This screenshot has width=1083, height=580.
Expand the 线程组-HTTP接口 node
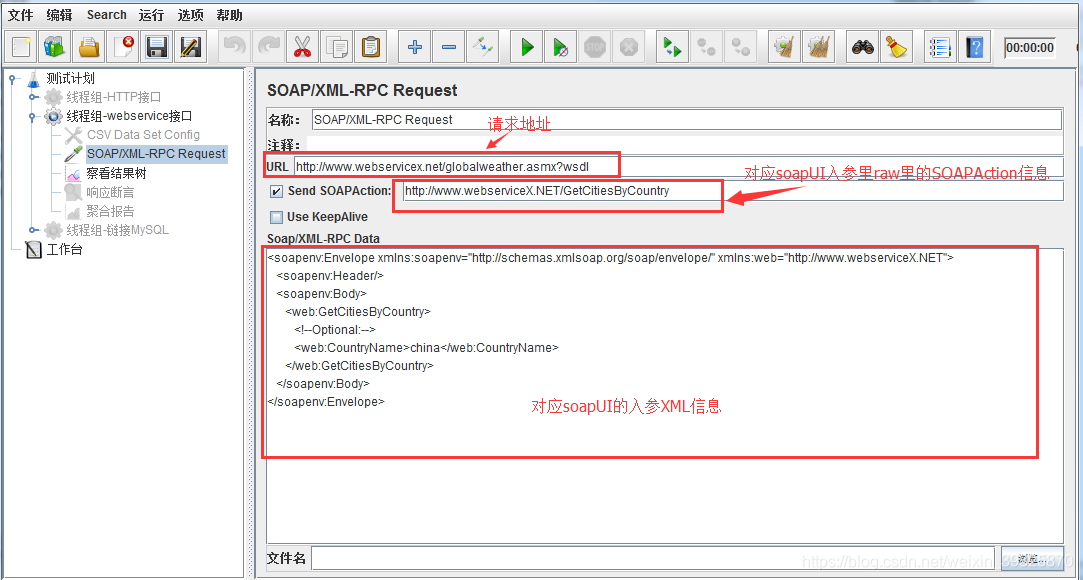point(32,97)
